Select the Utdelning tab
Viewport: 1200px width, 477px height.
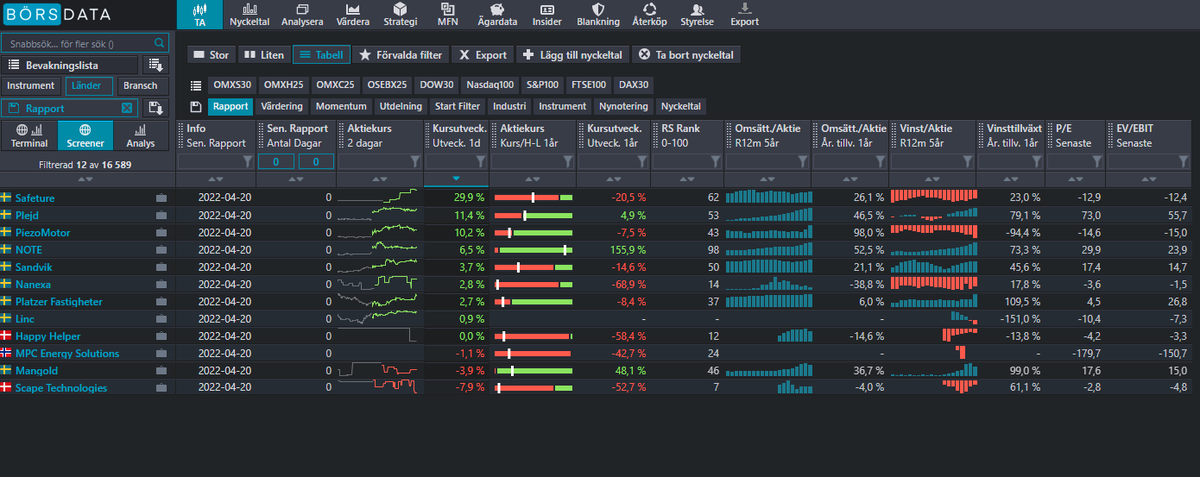point(401,106)
